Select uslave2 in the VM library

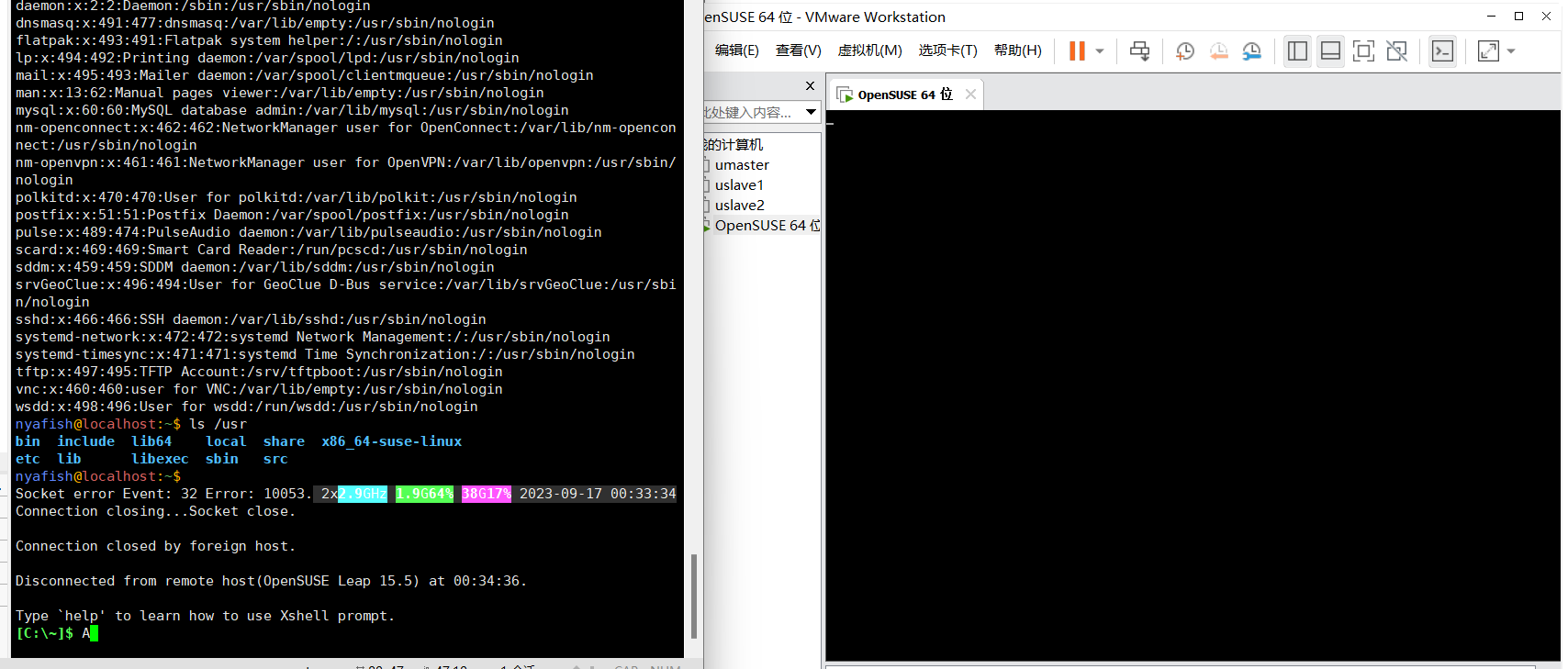(x=739, y=206)
